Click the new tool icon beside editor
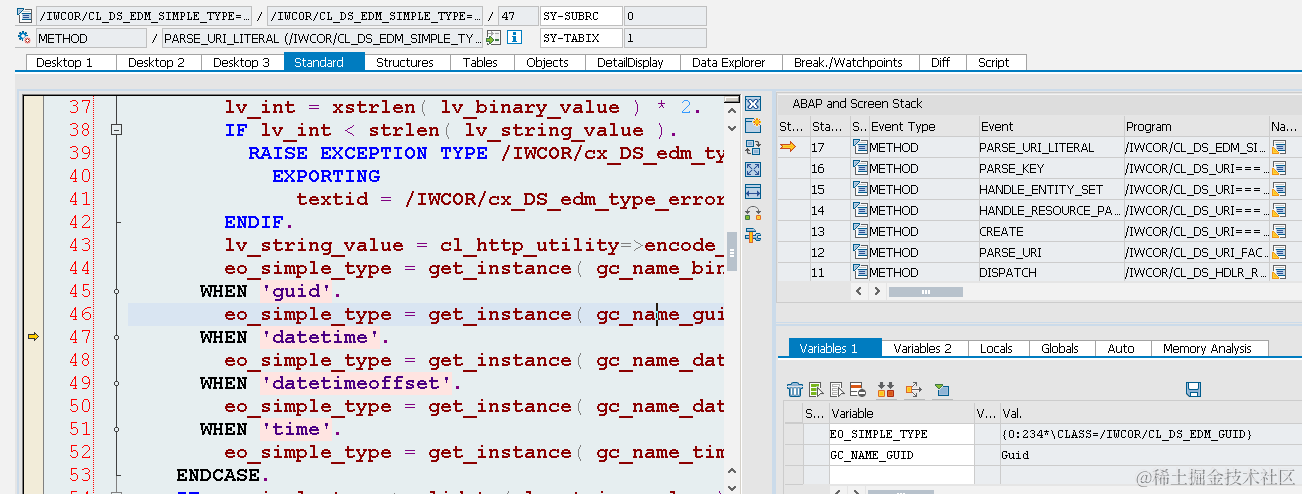 click(x=754, y=126)
